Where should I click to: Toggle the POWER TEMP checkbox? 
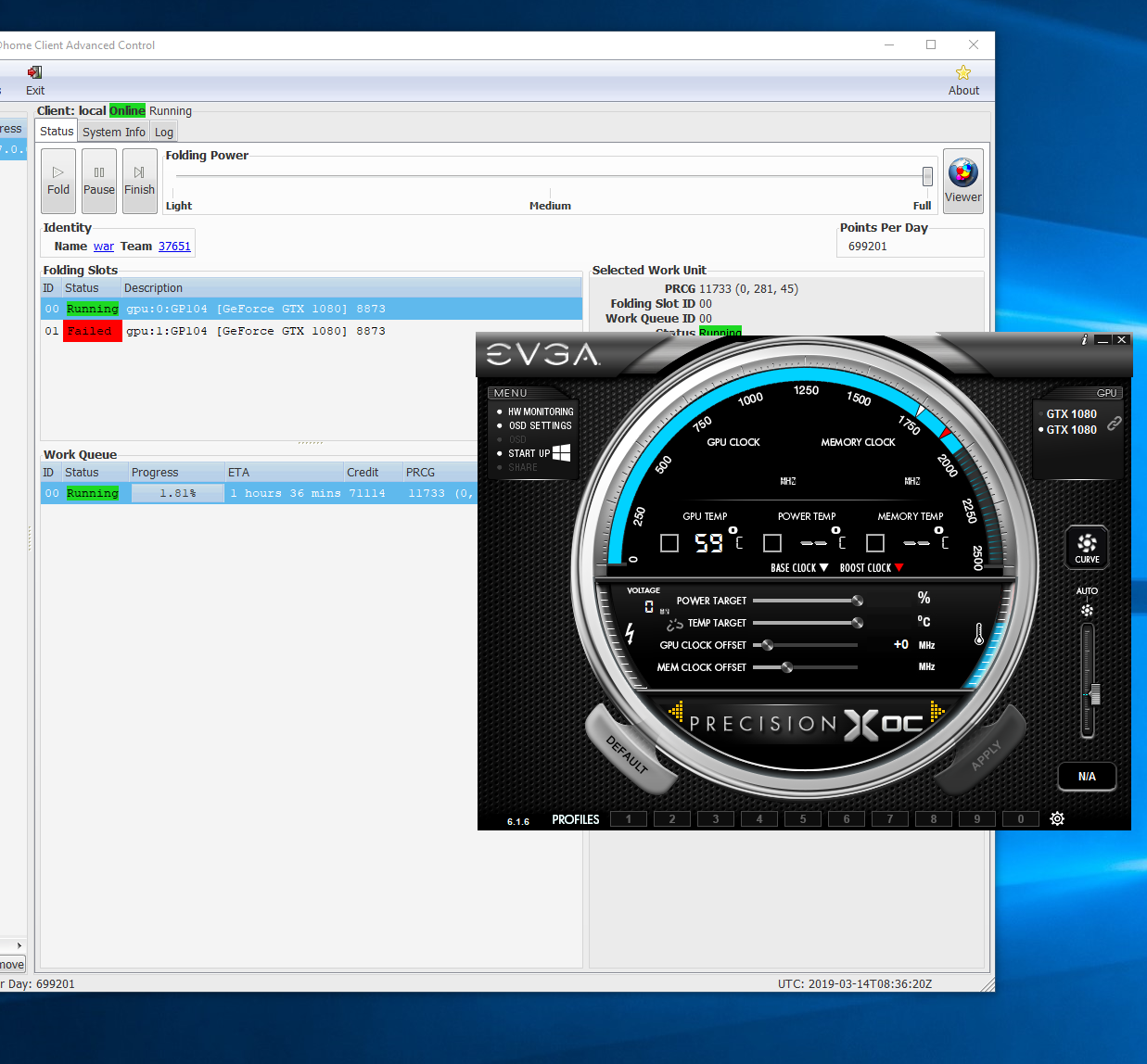coord(772,543)
